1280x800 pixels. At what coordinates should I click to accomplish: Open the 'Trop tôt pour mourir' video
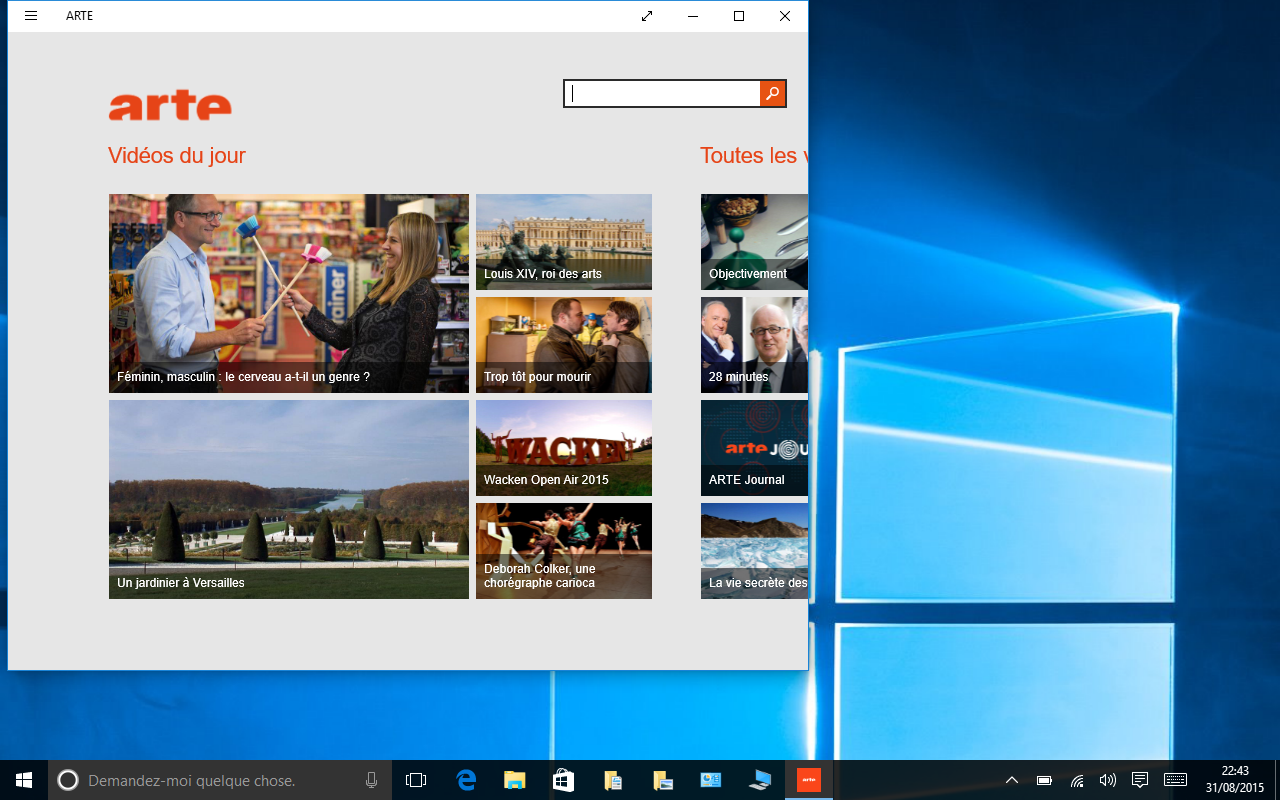(x=564, y=345)
